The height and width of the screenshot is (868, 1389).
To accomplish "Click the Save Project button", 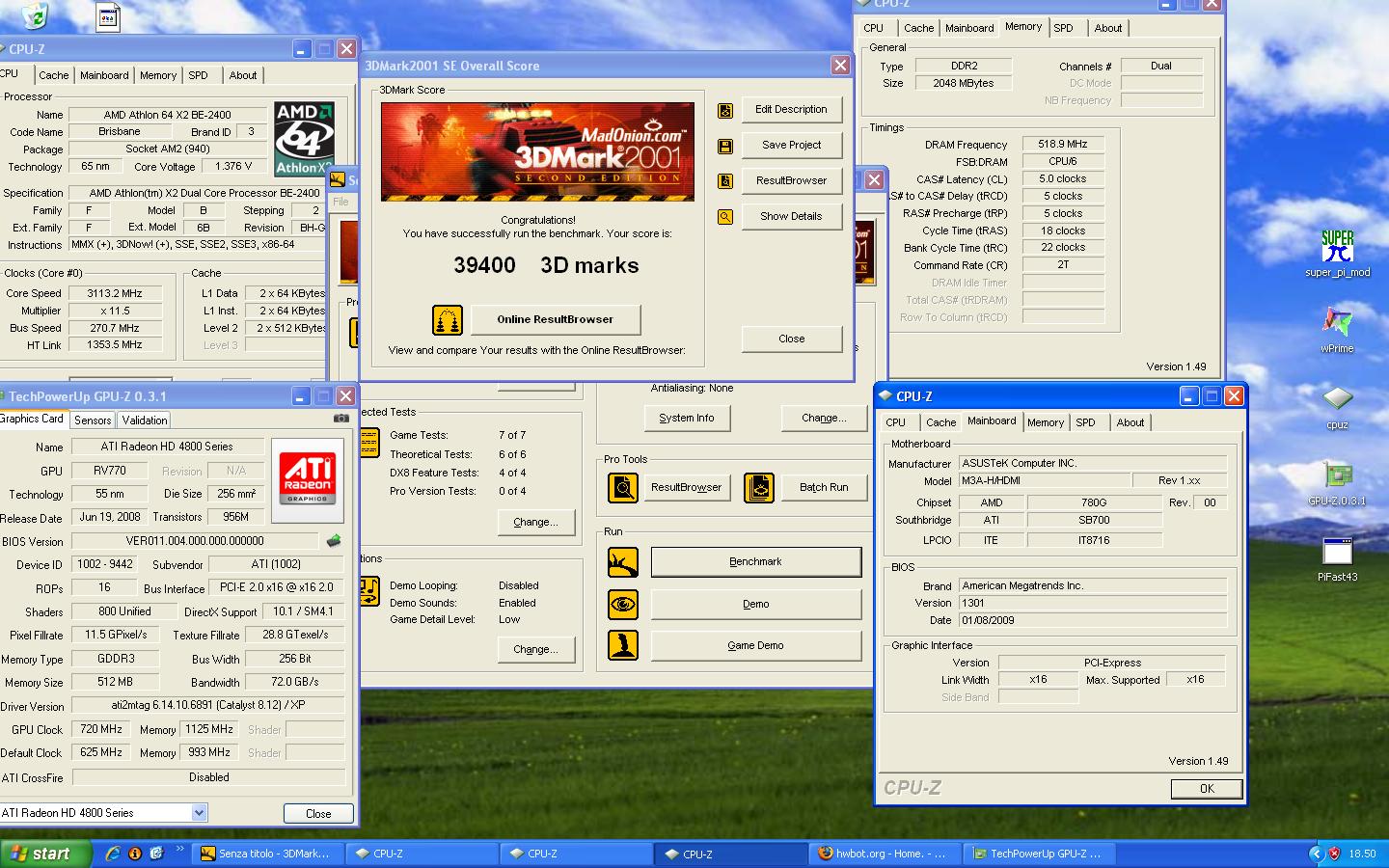I will pos(791,146).
